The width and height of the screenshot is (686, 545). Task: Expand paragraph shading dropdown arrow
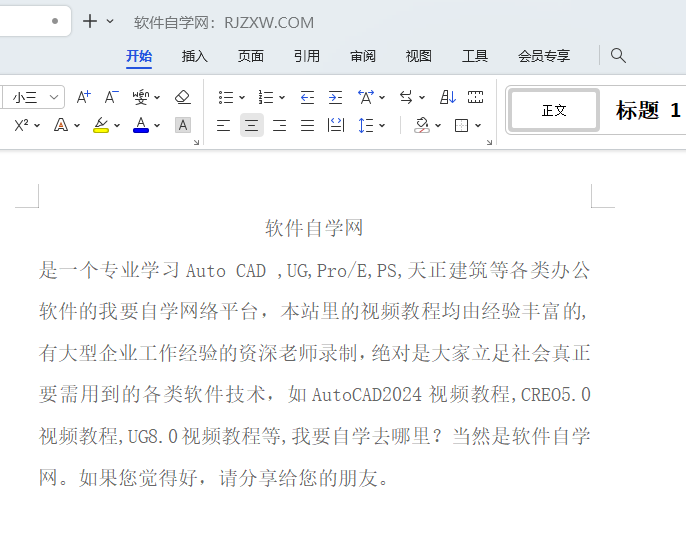click(438, 126)
